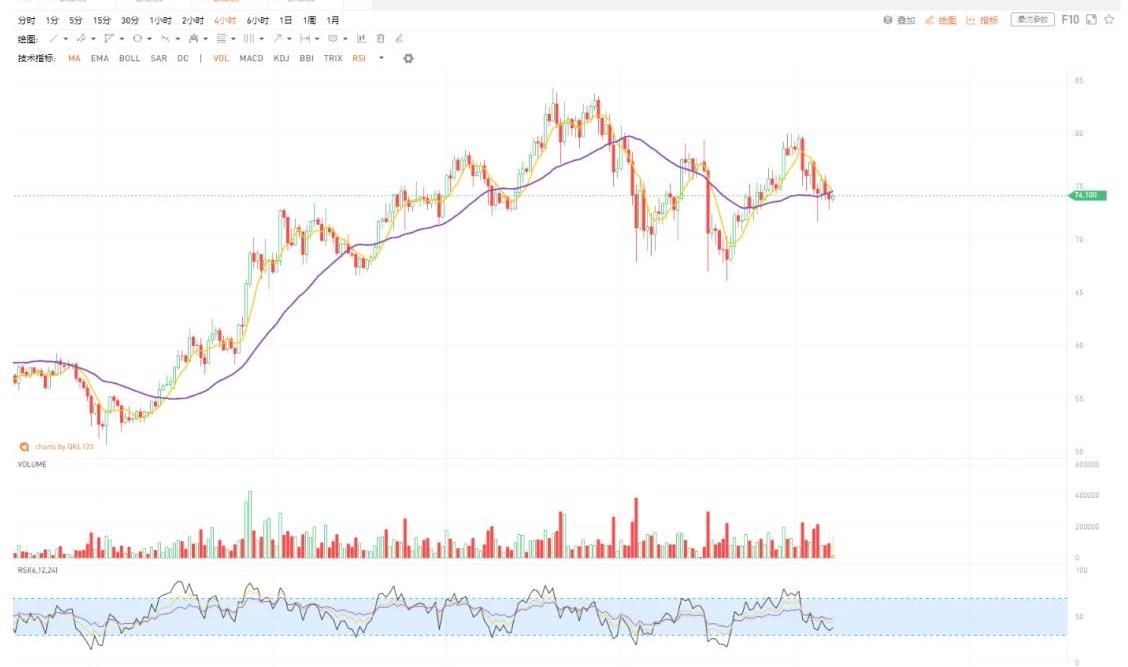1128x667 pixels.
Task: Open dropdown arrow next to line tool
Action: 66,39
